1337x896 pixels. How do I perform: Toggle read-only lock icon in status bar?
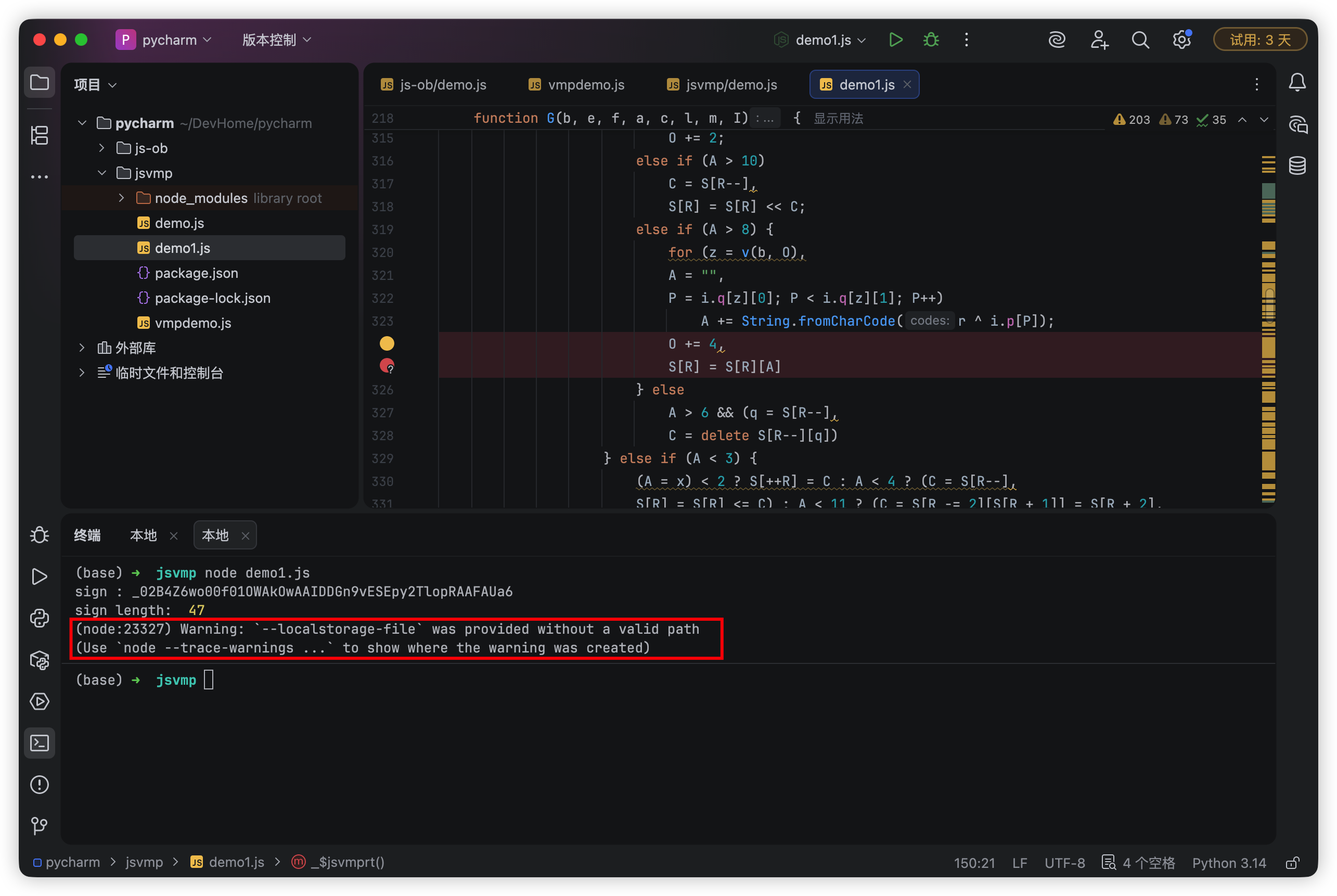click(1292, 863)
